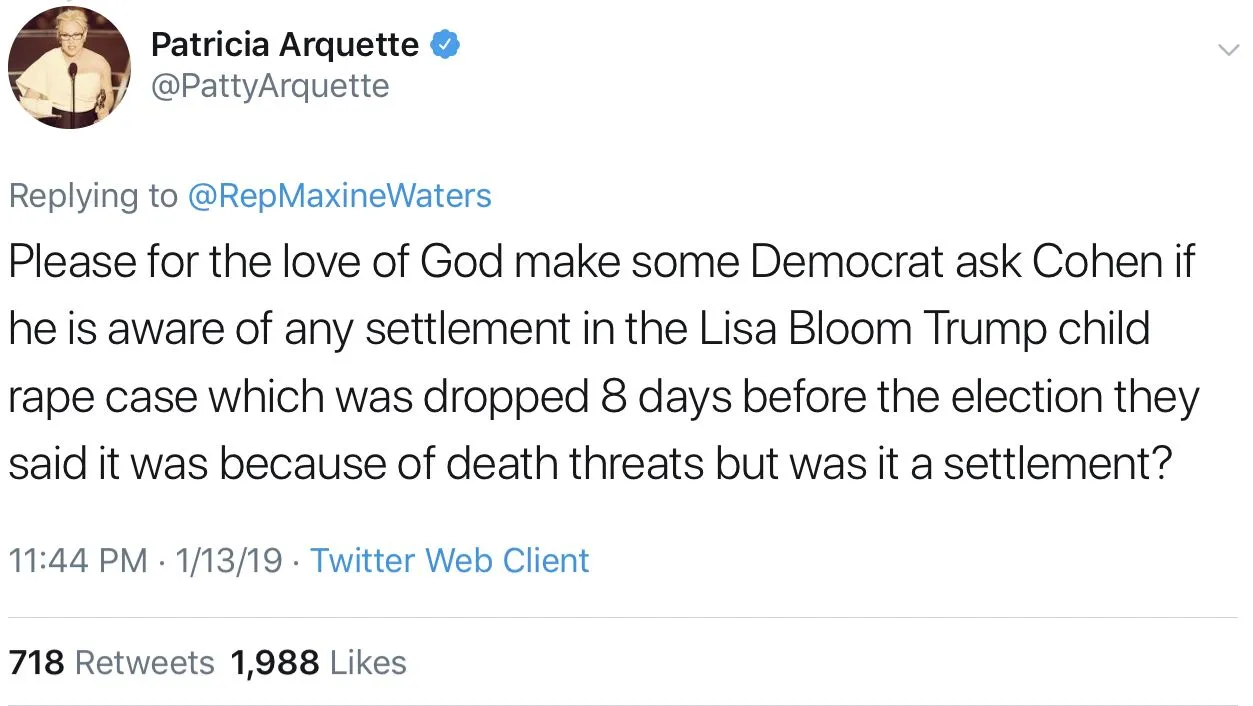1253x706 pixels.
Task: Click the blue verified badge icon
Action: point(445,44)
